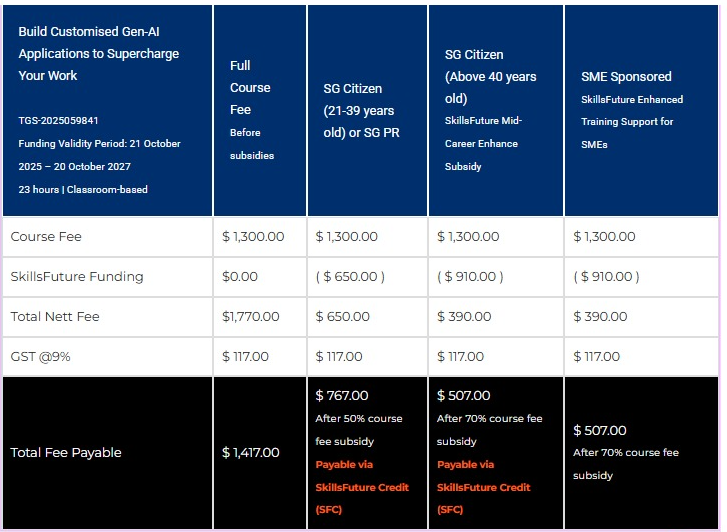Select the "Total Nett Fee" row label
727x532 pixels.
click(55, 317)
